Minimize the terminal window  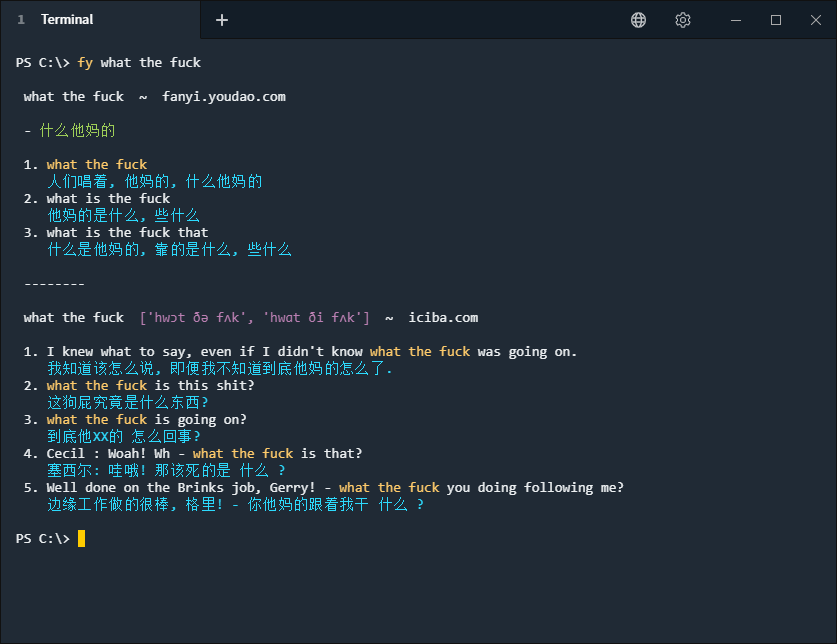(736, 20)
